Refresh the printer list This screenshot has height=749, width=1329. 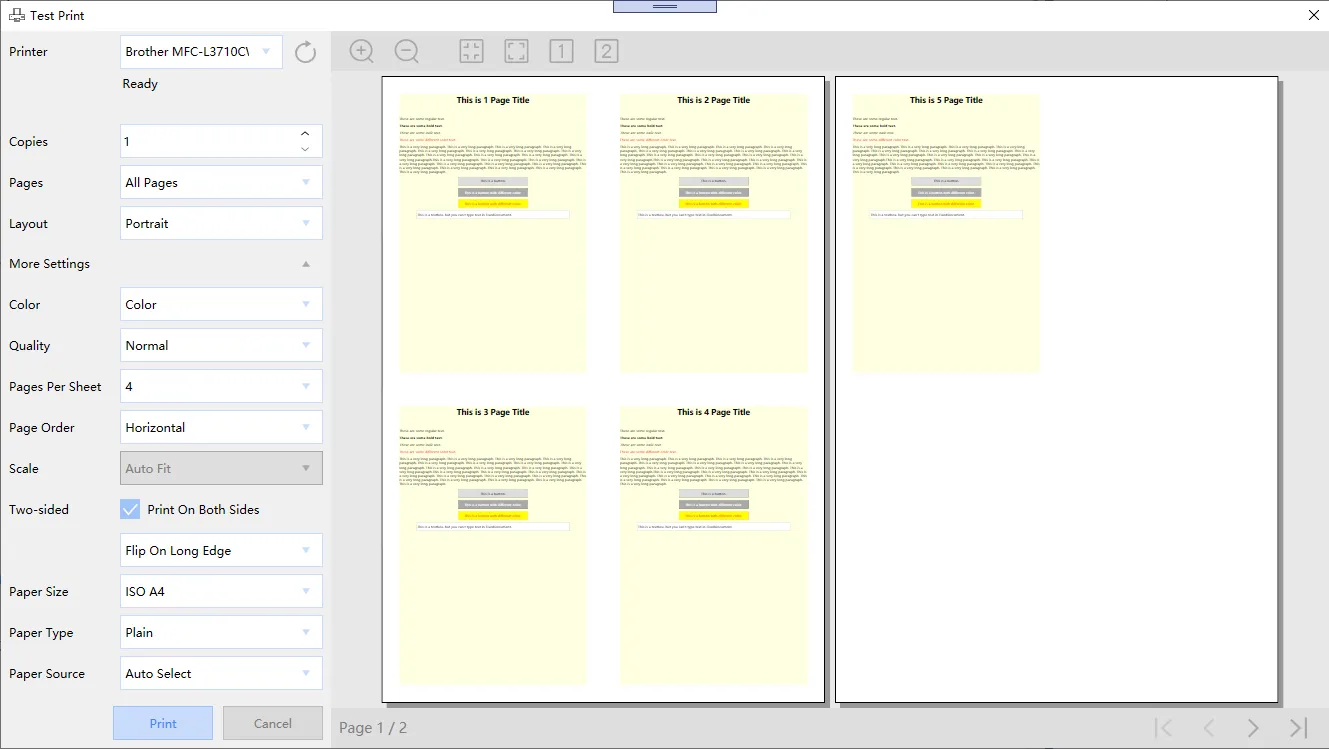[306, 52]
